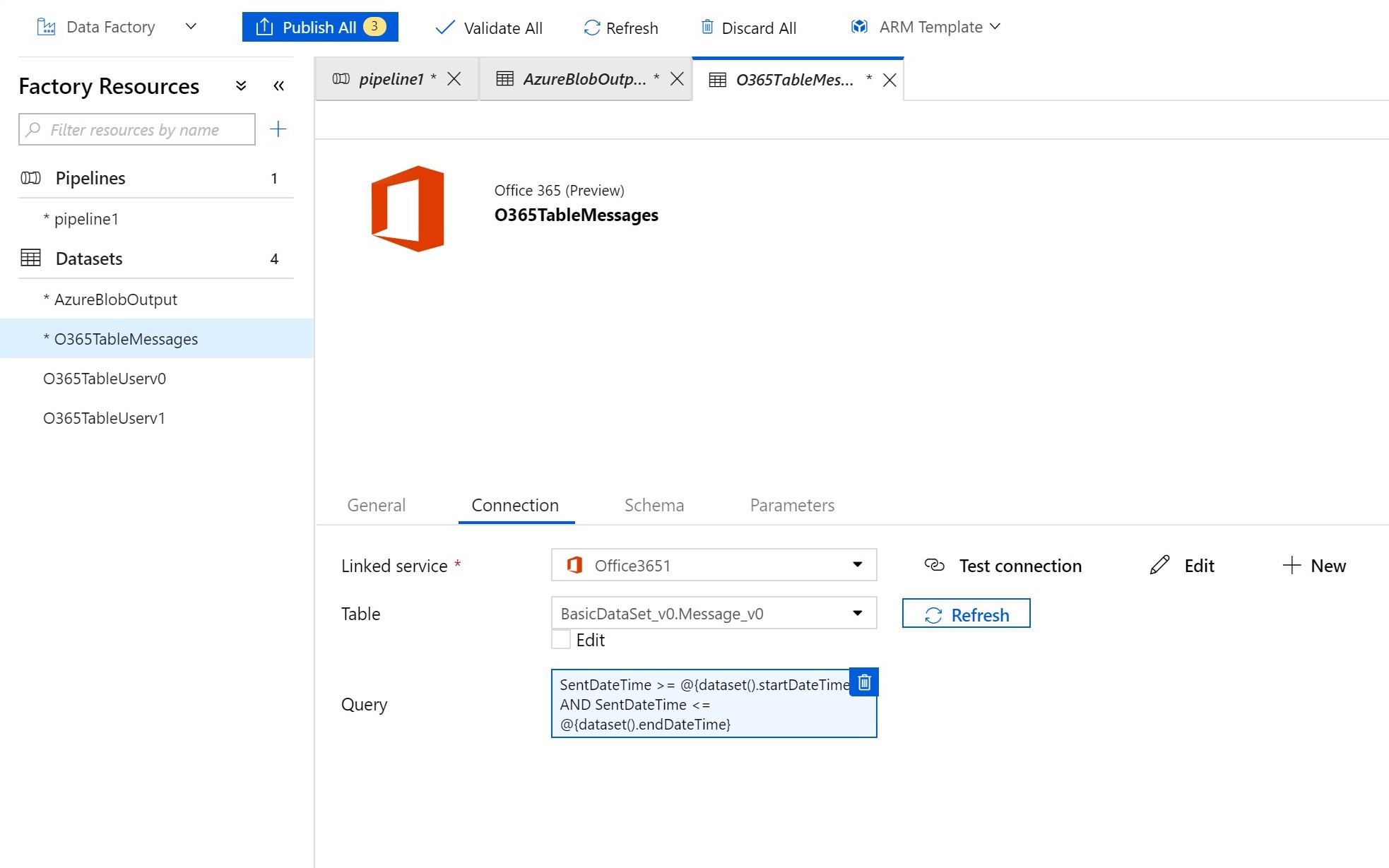Open the Linked service Office3651 dropdown
The image size is (1389, 868).
tap(857, 565)
